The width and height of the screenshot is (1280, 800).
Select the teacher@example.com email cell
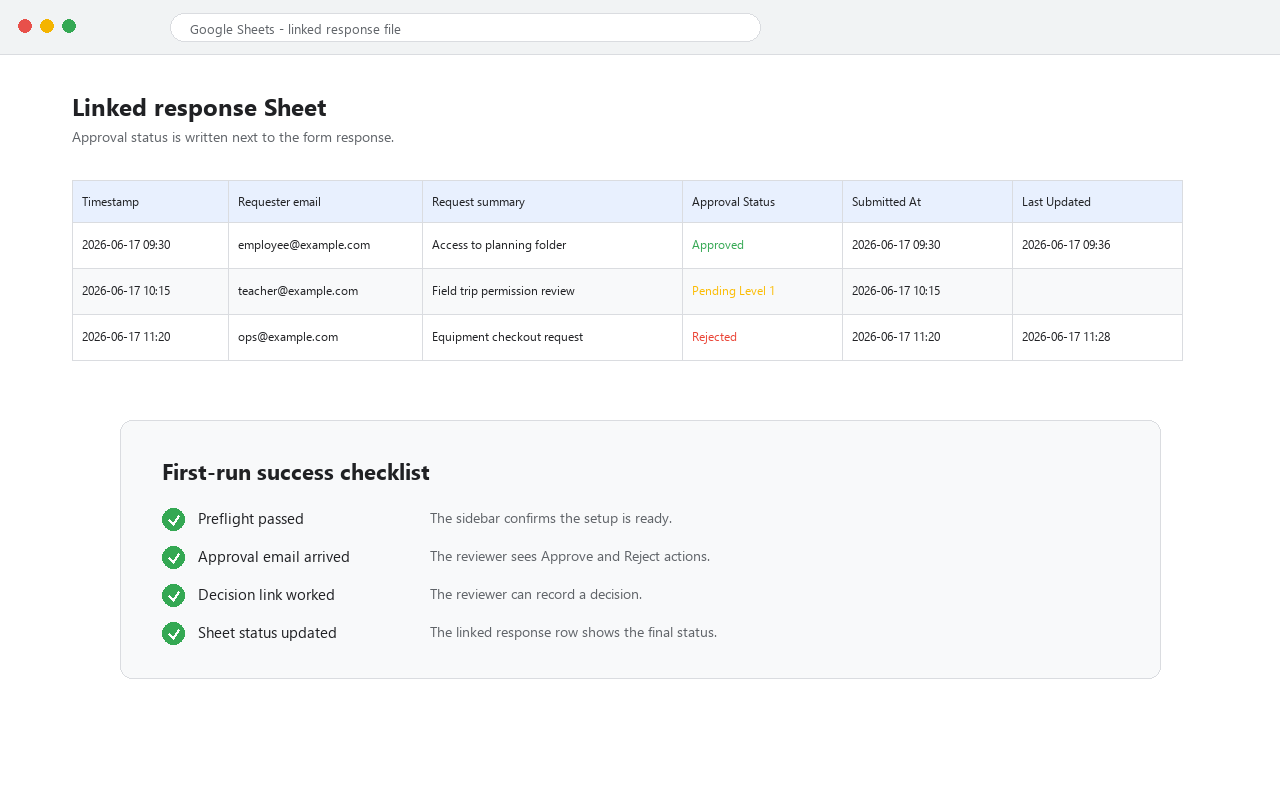(325, 291)
